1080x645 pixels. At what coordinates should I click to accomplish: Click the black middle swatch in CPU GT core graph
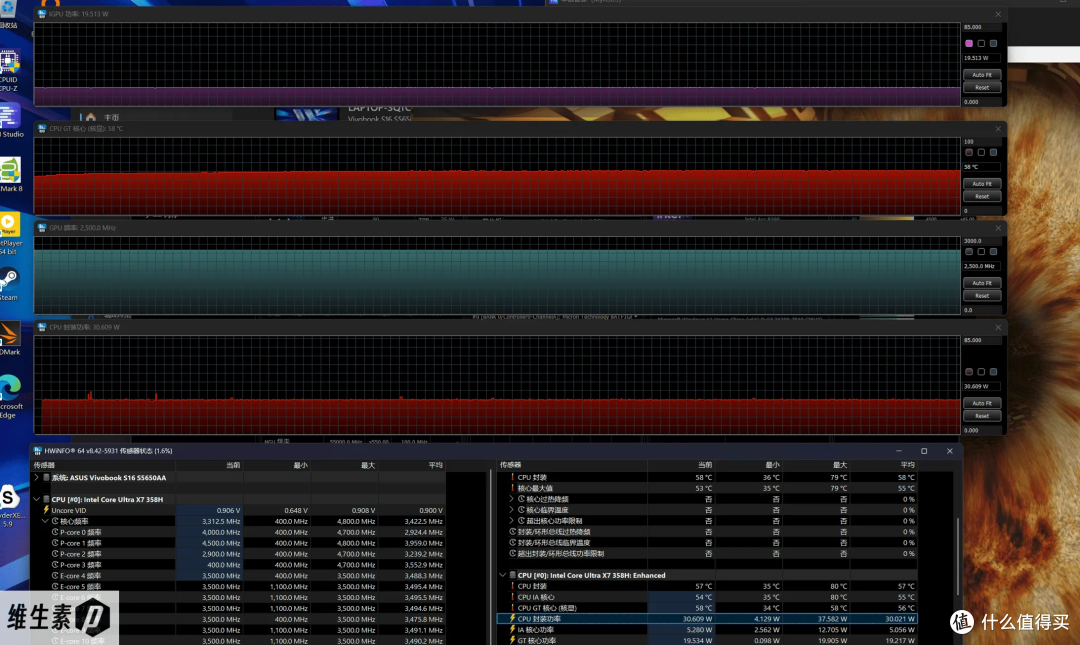tap(982, 152)
